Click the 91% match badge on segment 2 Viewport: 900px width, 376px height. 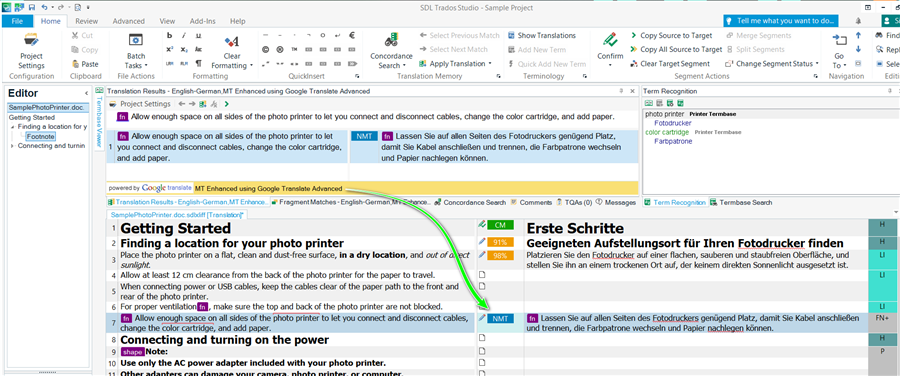(x=500, y=242)
